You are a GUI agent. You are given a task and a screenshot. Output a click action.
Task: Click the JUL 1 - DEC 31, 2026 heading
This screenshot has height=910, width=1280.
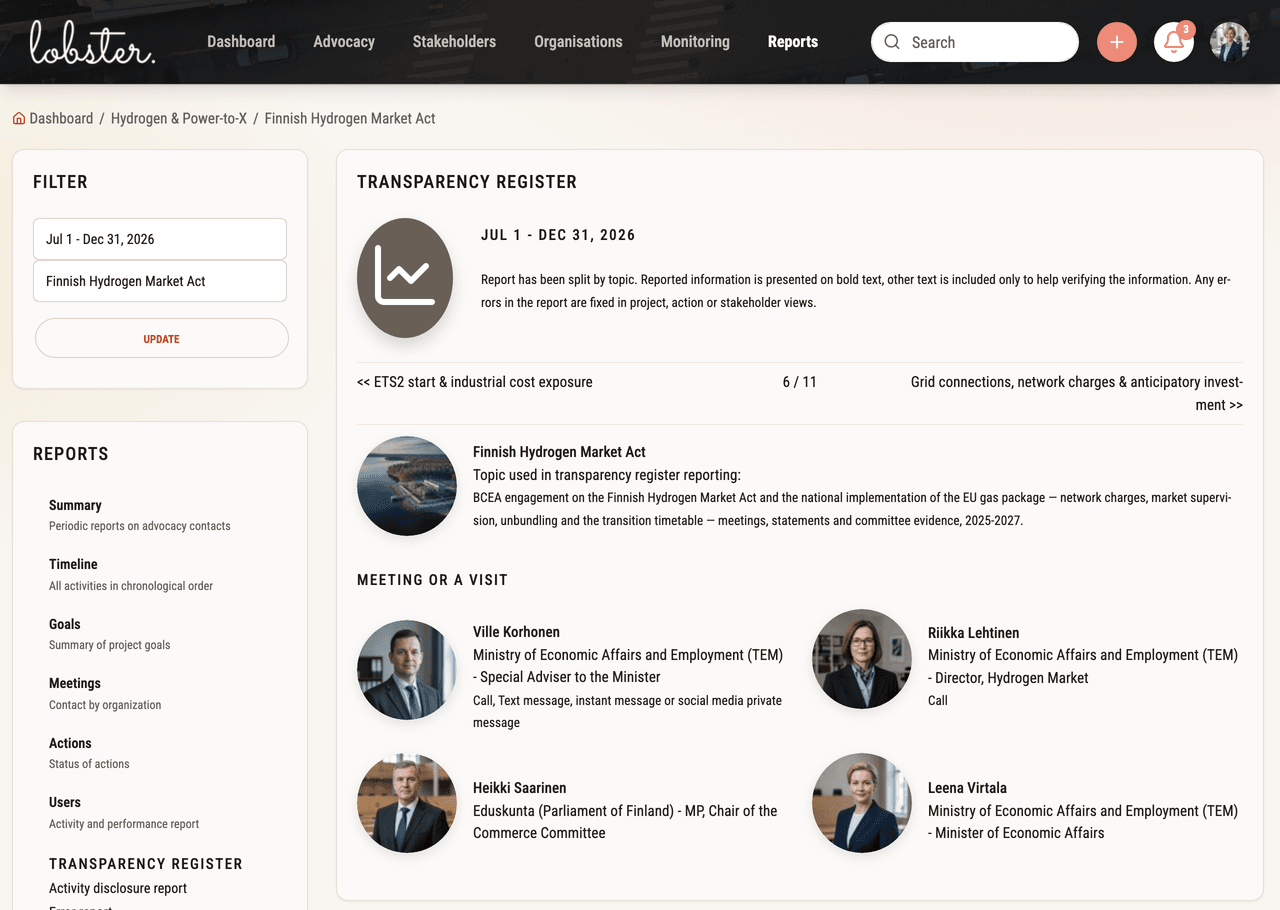558,235
